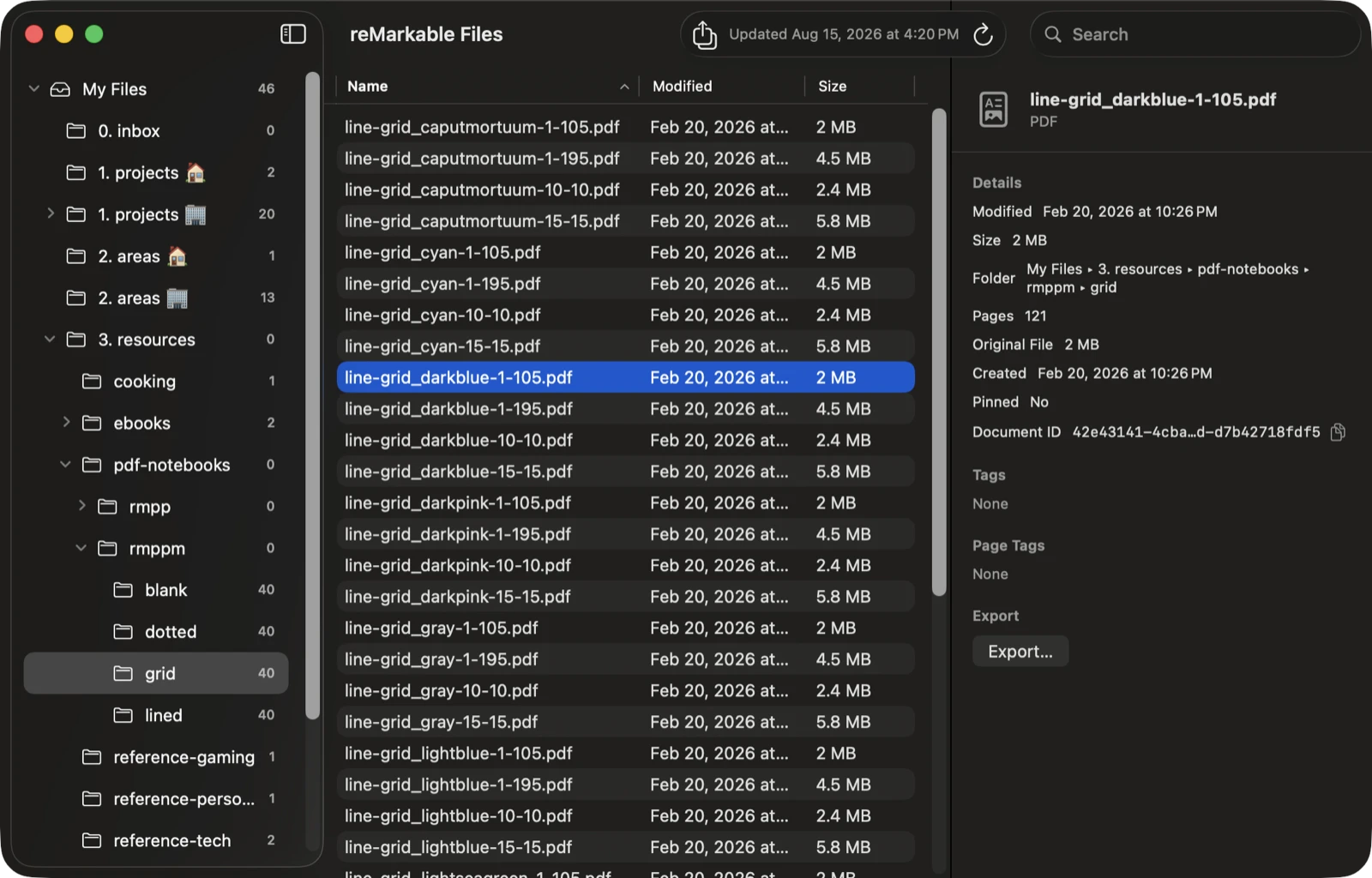The height and width of the screenshot is (878, 1372).
Task: Select line-grid_gray-1-105.pdf
Action: (626, 628)
